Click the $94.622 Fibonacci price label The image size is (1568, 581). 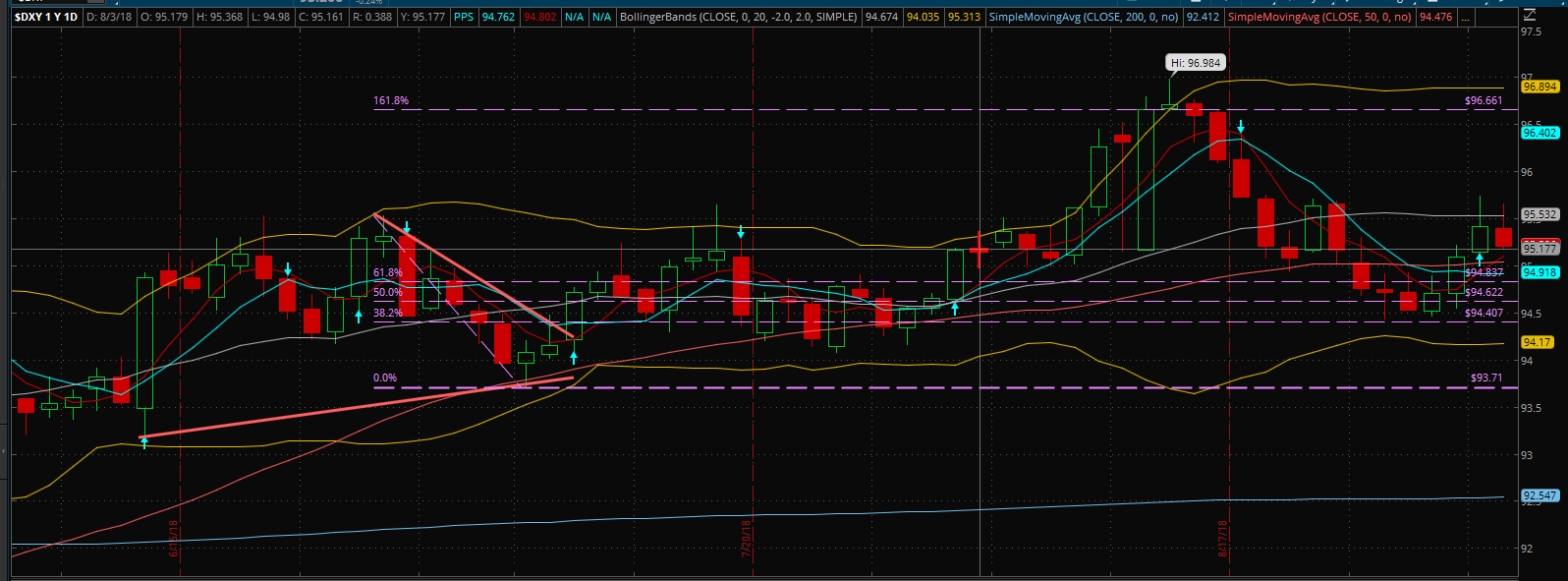click(1484, 292)
